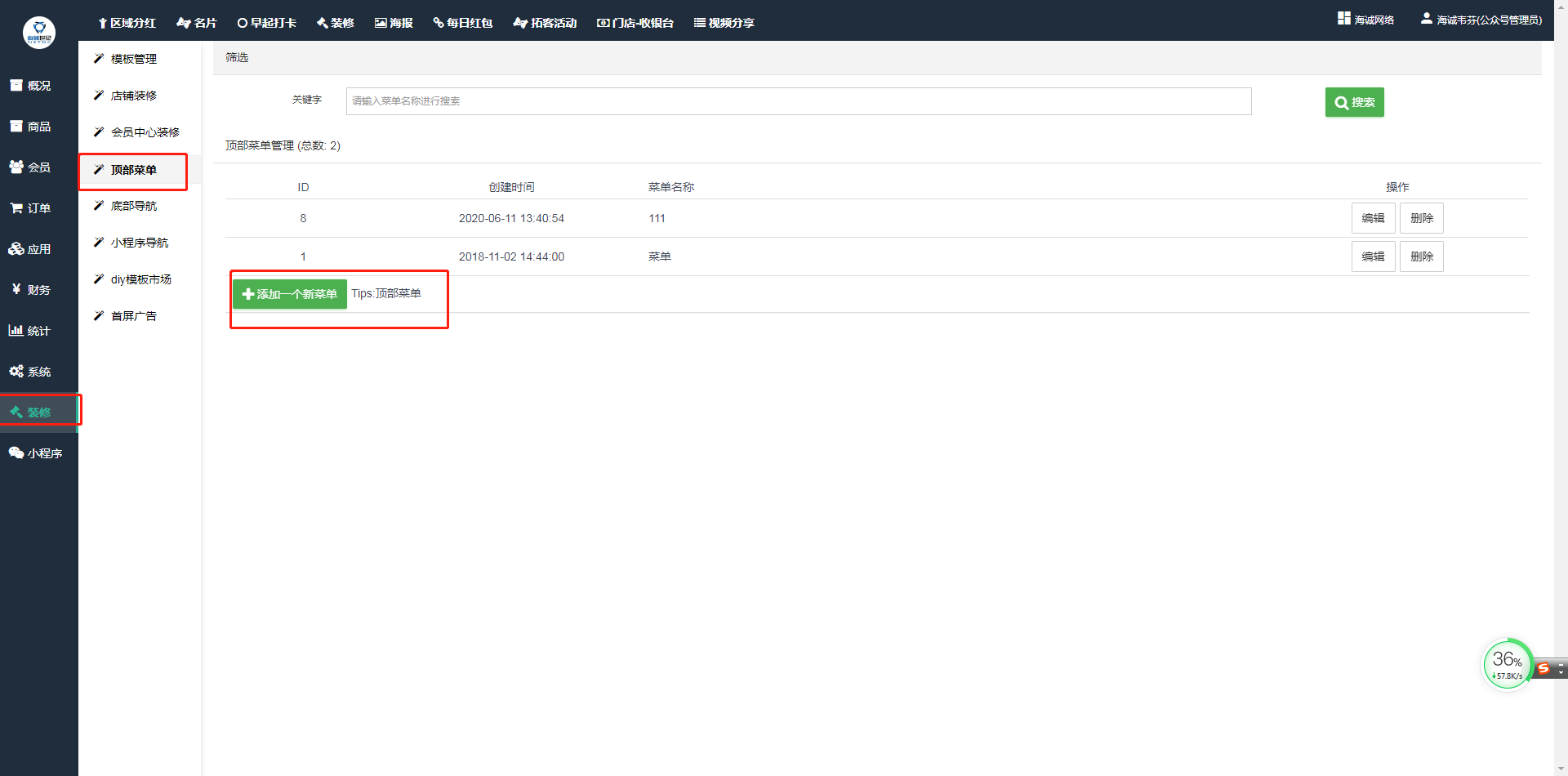This screenshot has width=1568, height=776.
Task: Select the creation time 2018-11-02 14:44:00
Action: point(511,256)
